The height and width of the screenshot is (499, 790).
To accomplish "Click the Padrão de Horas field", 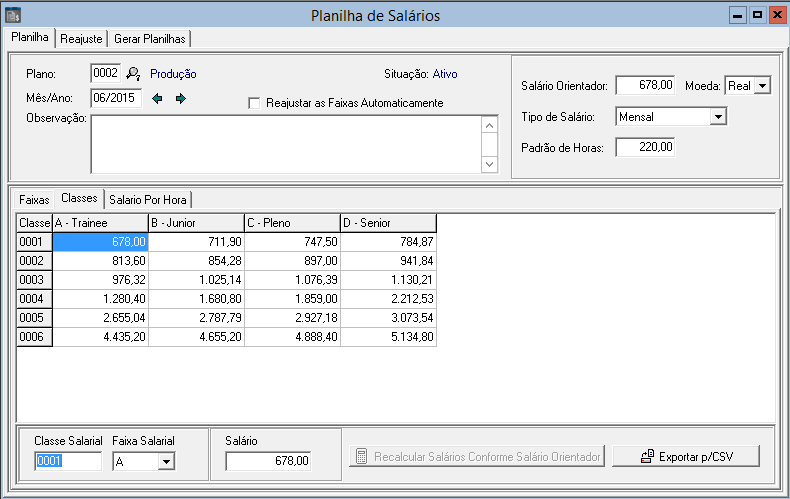I will 646,148.
